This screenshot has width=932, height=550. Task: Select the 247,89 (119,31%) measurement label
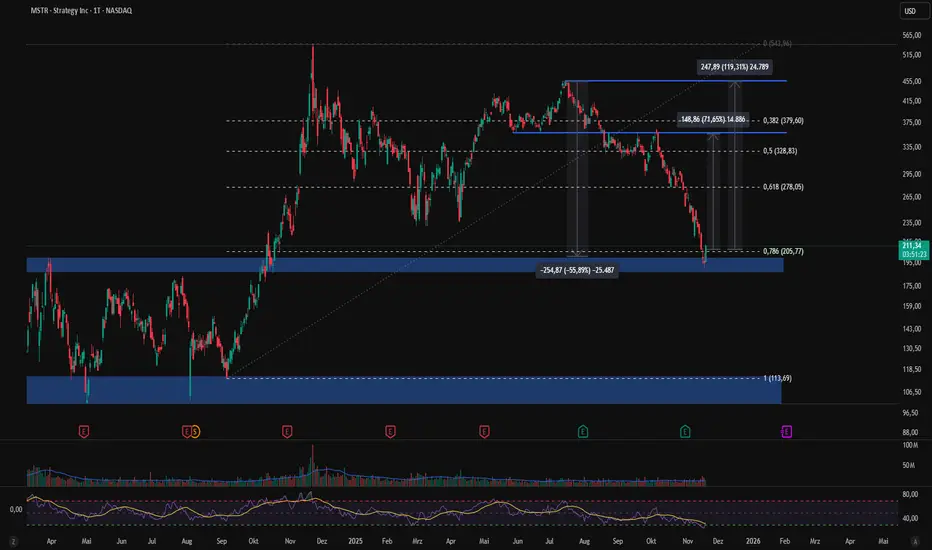point(735,67)
